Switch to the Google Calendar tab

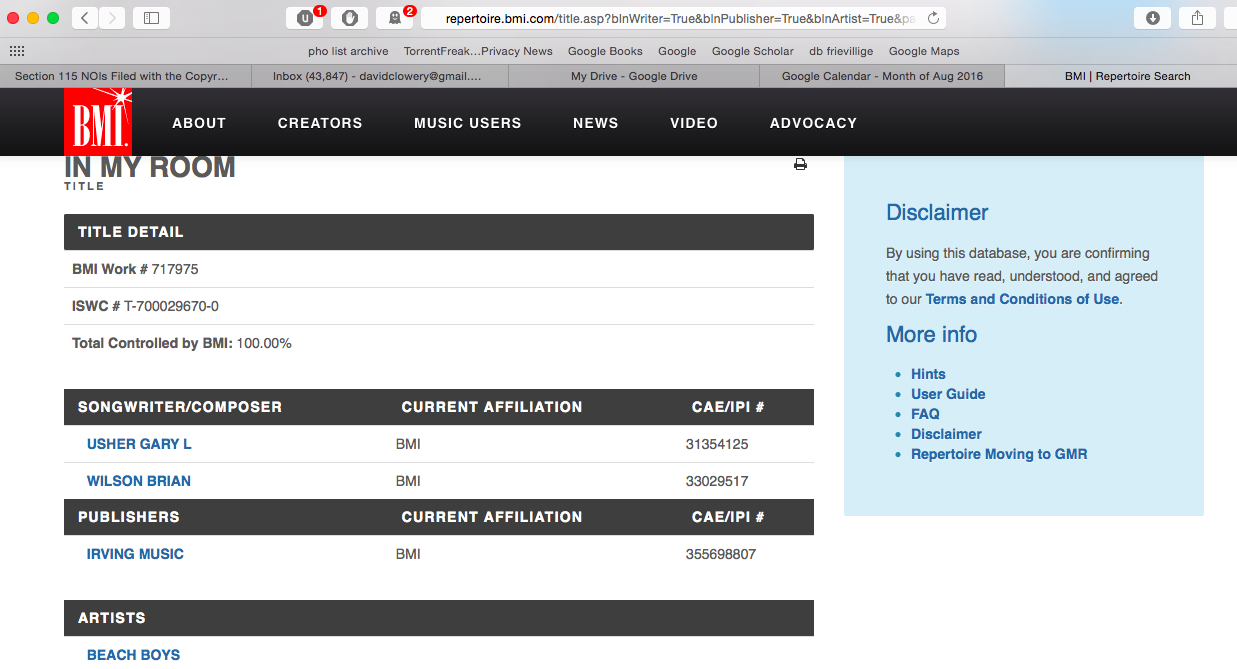(x=882, y=76)
